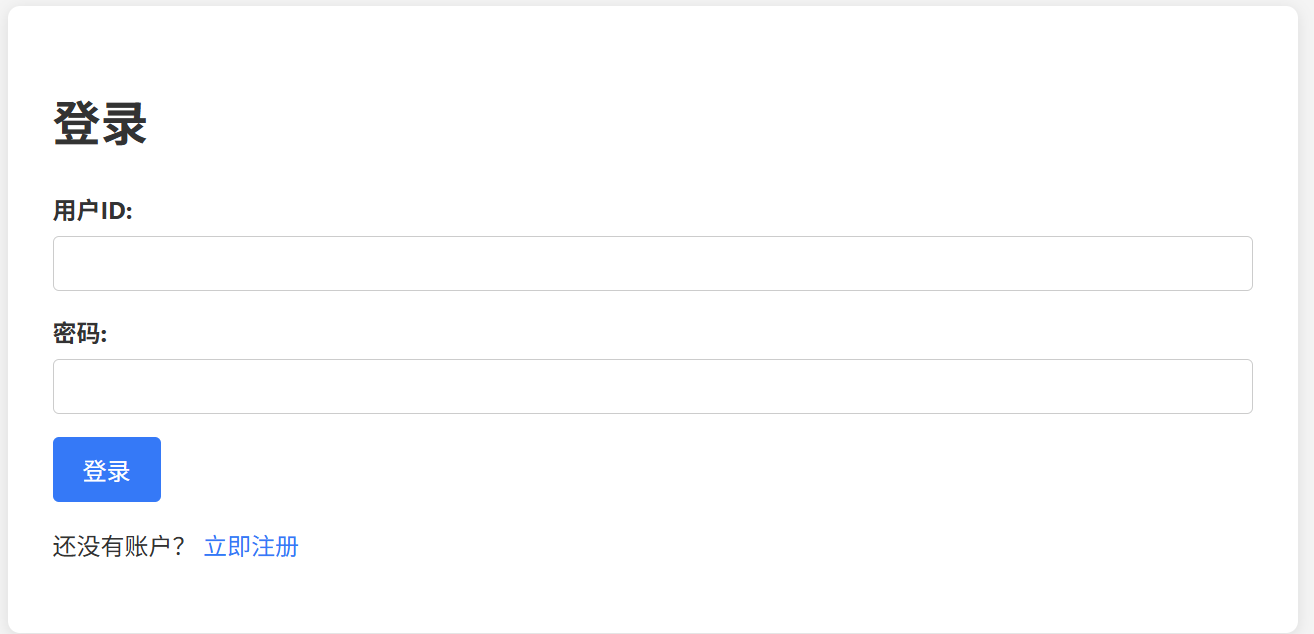
Task: Follow the blue register-now link
Action: pos(251,547)
